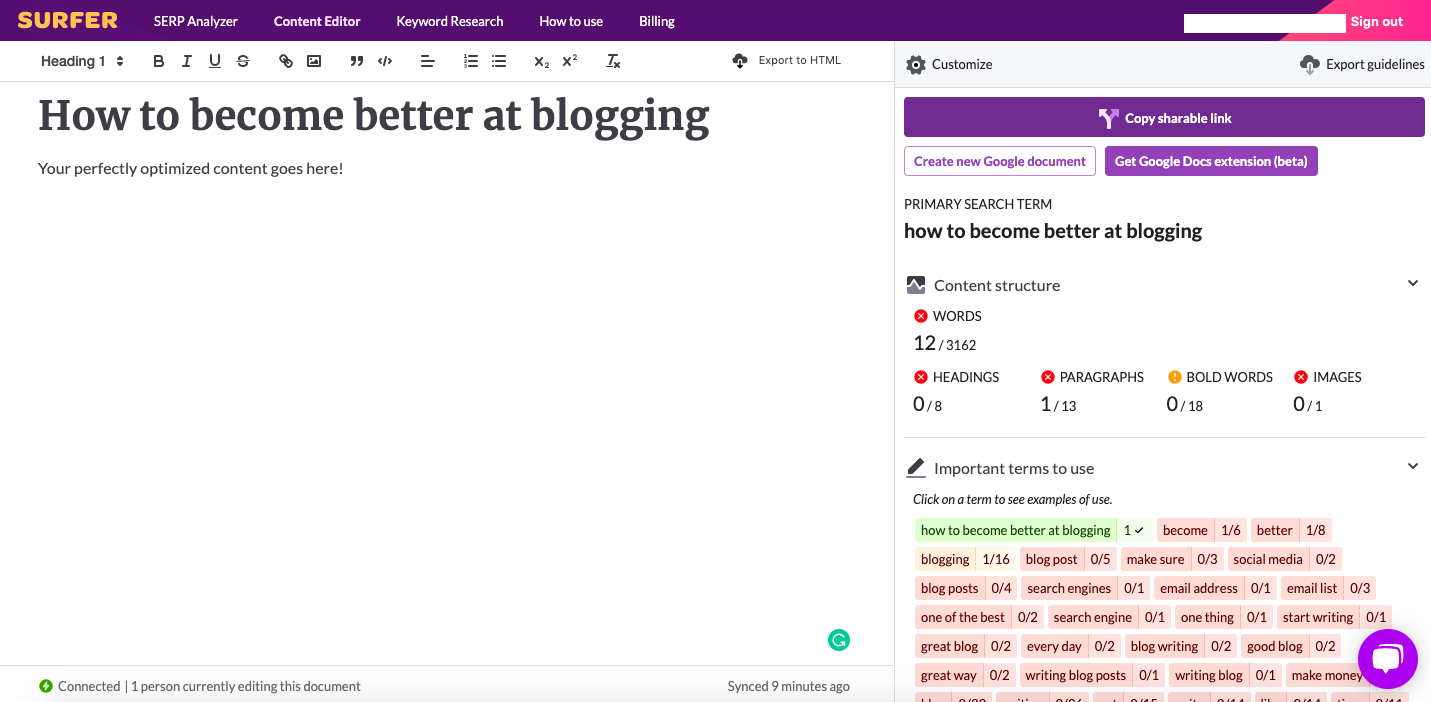Insert a hyperlink using the link icon
This screenshot has width=1431, height=702.
(286, 61)
